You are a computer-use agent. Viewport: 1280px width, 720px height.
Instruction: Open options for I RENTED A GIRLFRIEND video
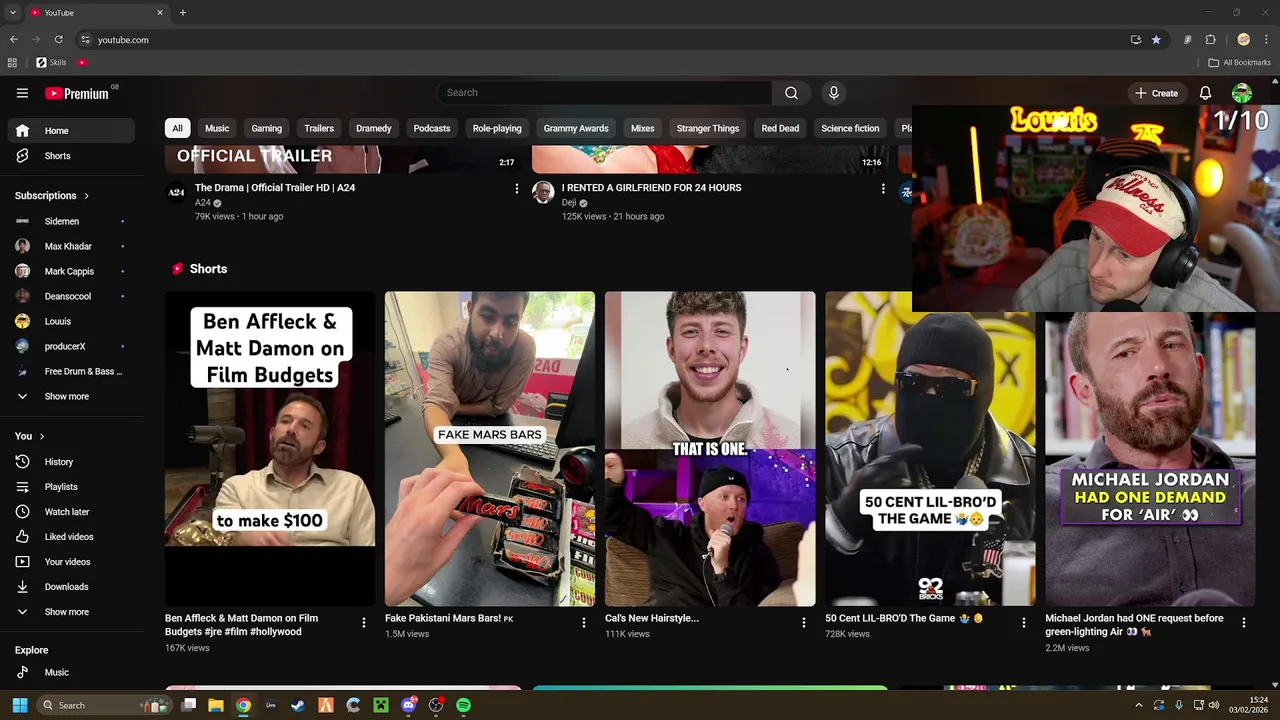point(883,188)
